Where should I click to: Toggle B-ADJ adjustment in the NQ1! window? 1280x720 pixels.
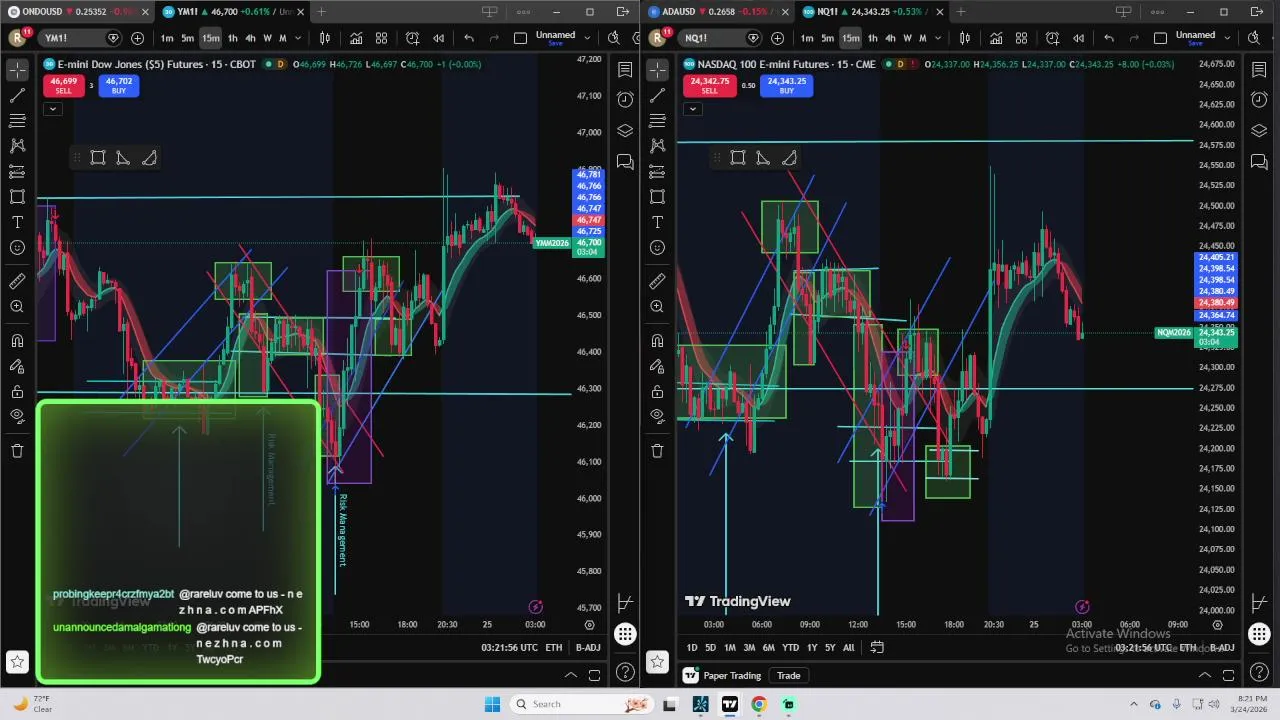click(1224, 647)
